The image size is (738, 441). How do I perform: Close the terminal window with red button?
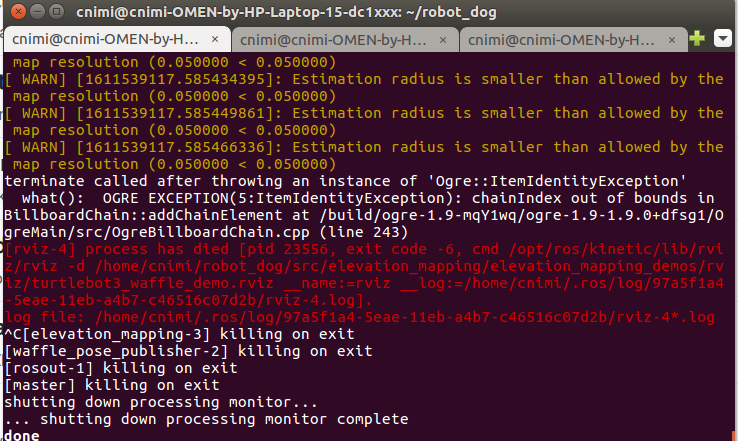coord(18,11)
